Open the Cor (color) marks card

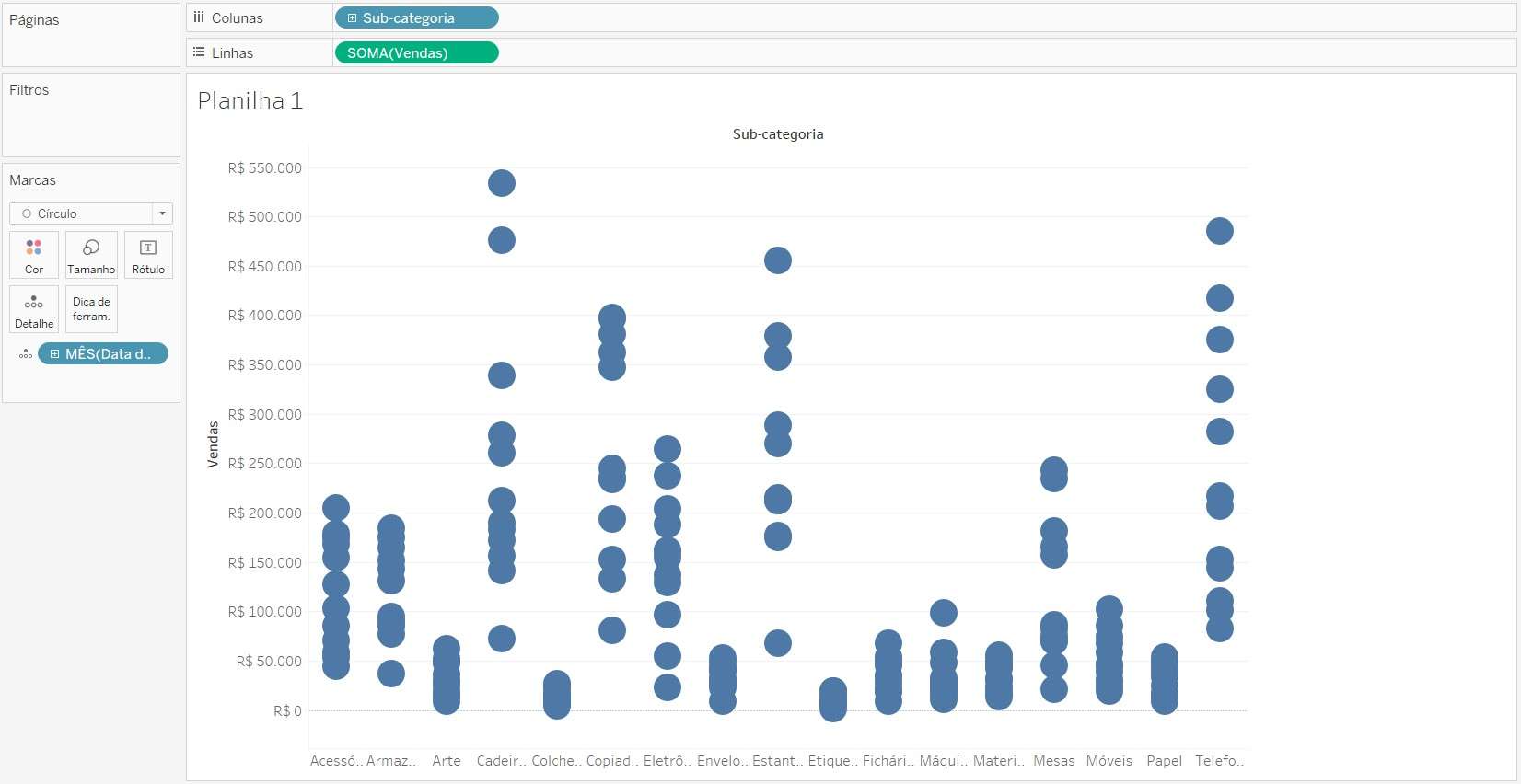pos(34,255)
